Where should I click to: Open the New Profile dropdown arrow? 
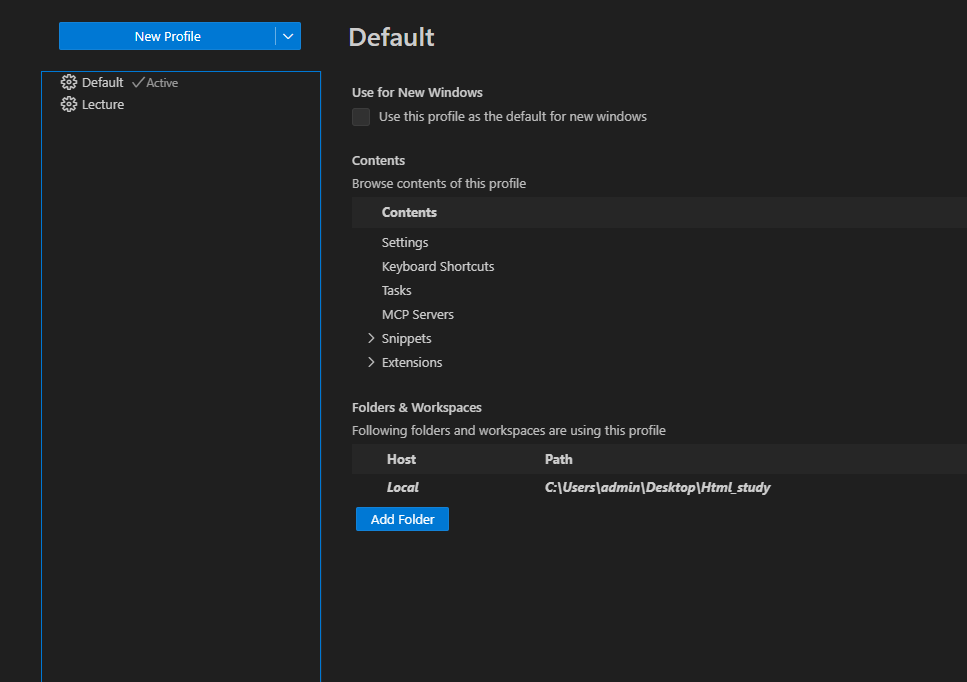point(288,37)
